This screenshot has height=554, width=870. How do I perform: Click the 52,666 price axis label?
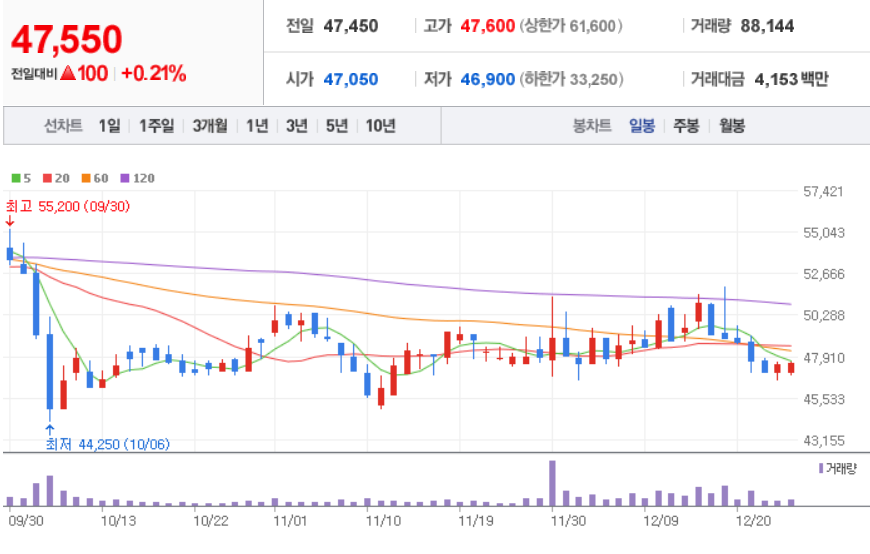tap(824, 274)
